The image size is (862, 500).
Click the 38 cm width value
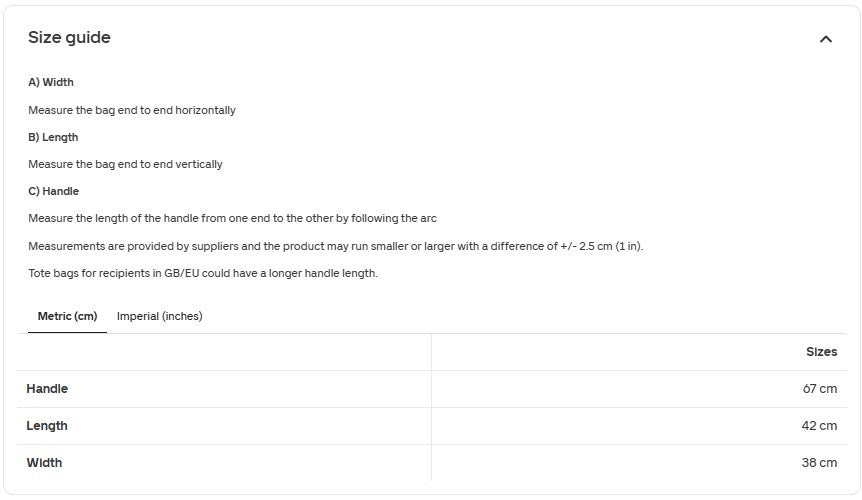[819, 463]
